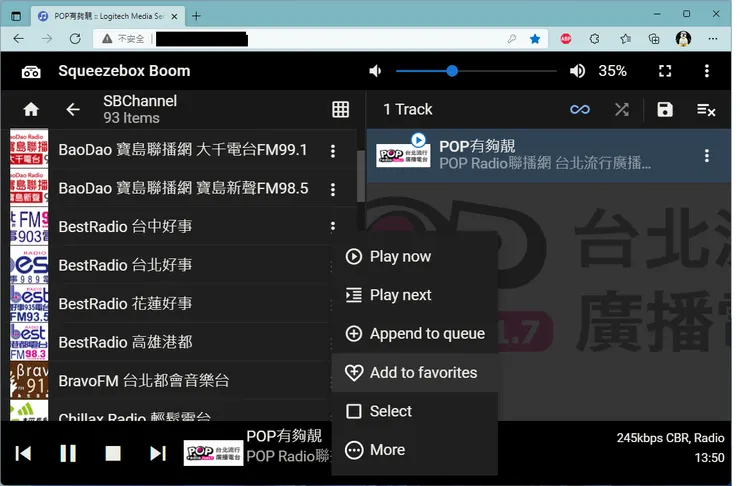Pause playback
This screenshot has width=740, height=486.
point(68,453)
